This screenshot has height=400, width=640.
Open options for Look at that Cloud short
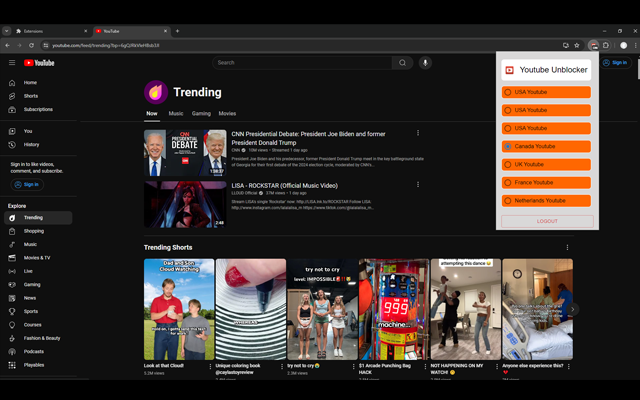click(x=210, y=367)
